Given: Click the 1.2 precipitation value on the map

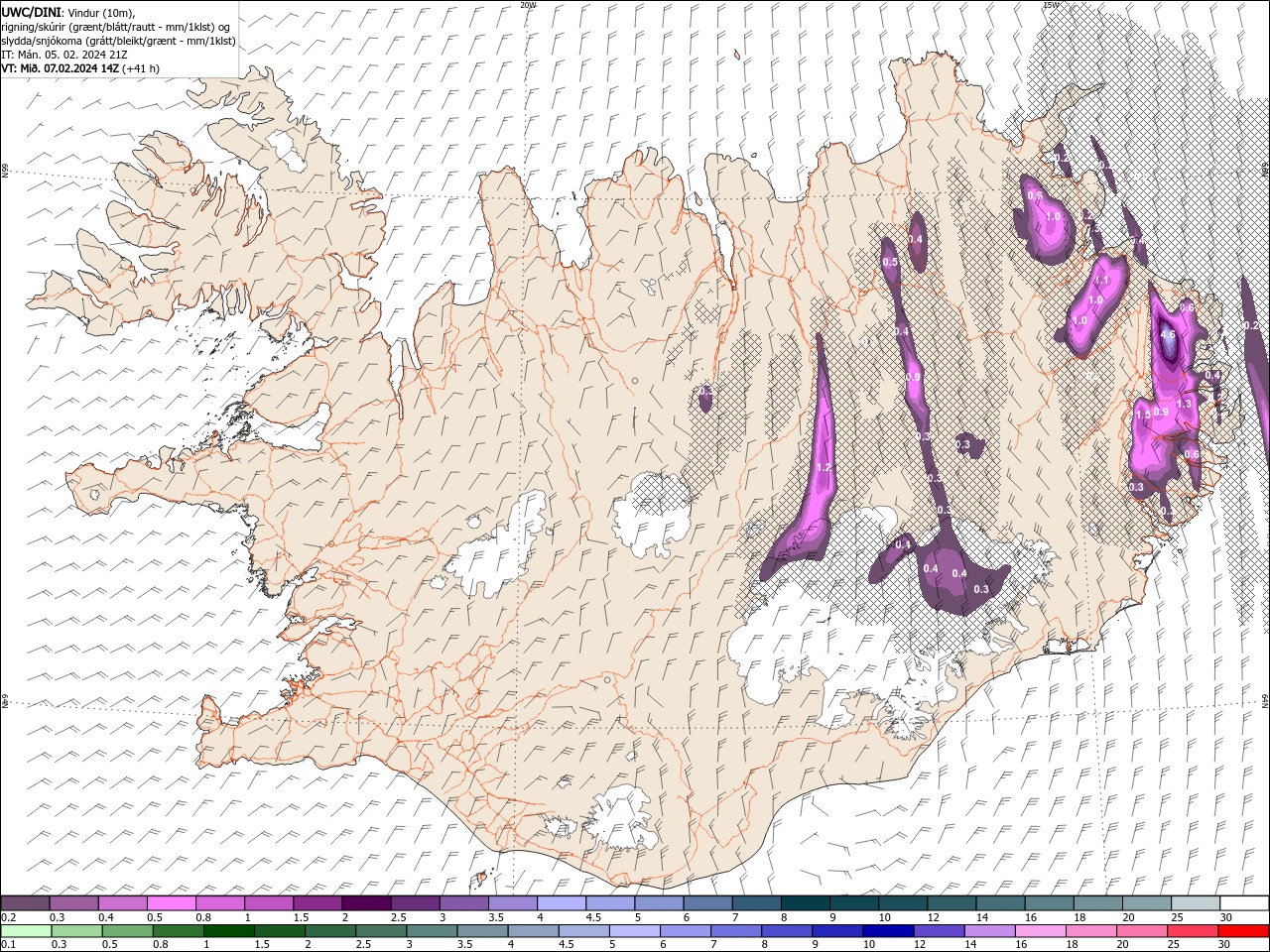Looking at the screenshot, I should point(823,467).
